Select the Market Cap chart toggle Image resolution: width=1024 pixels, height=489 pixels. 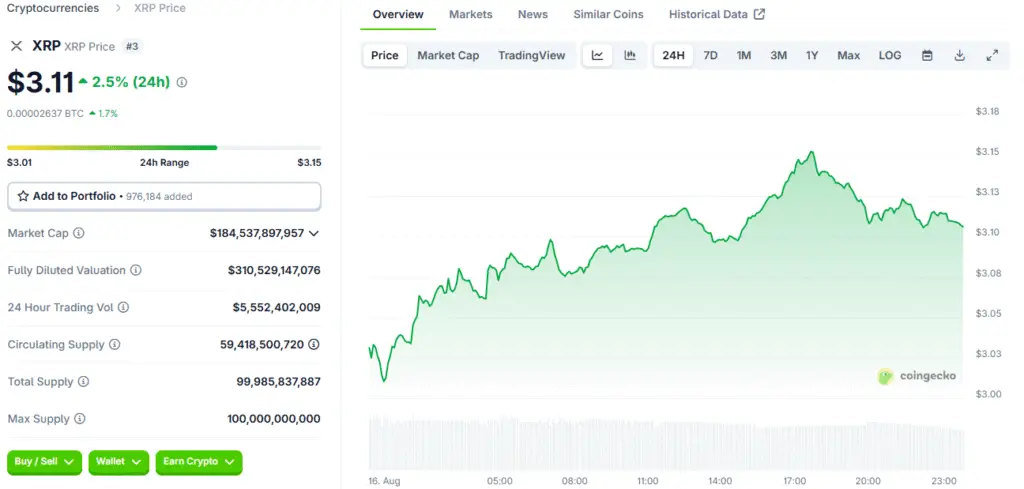click(x=448, y=55)
